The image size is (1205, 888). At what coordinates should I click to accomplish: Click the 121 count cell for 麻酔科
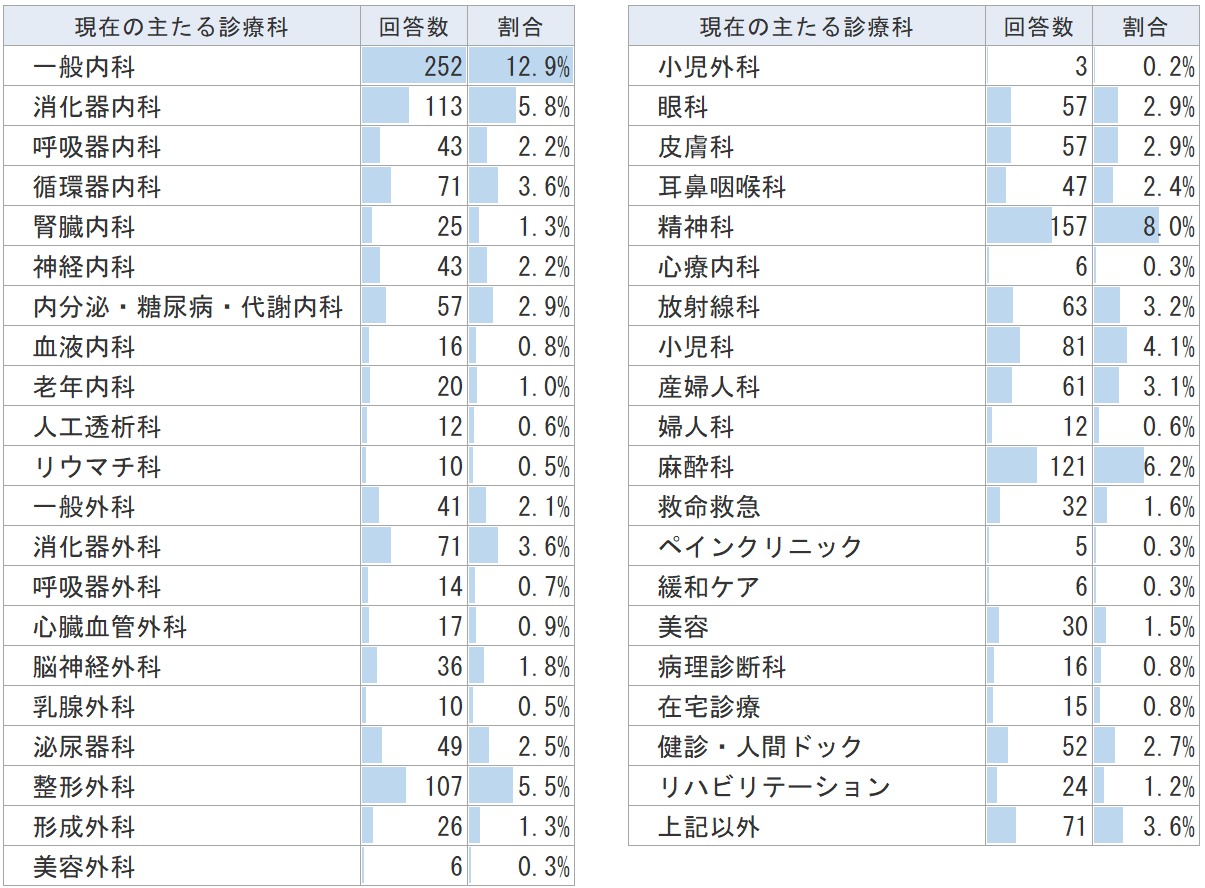1038,467
